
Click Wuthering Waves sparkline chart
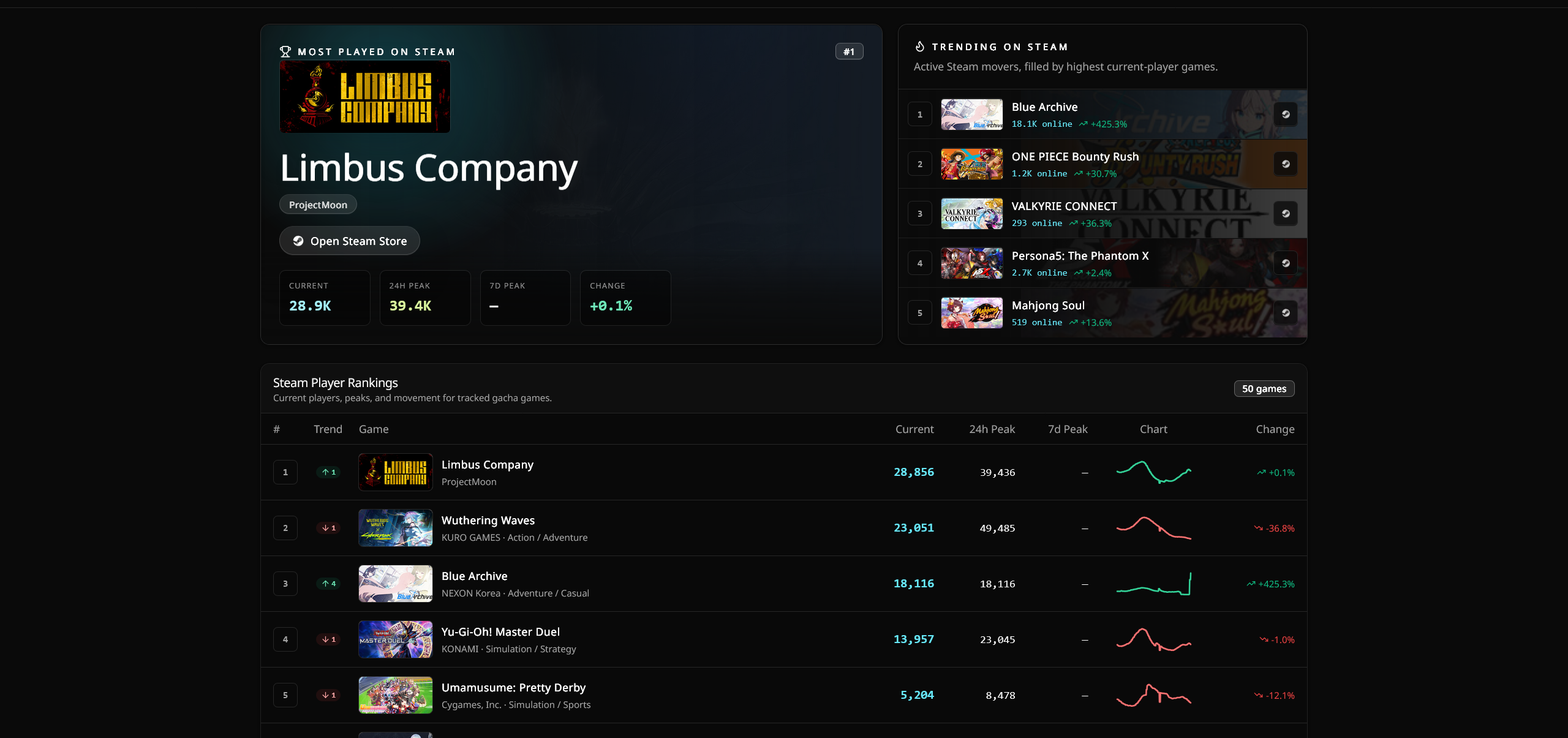point(1153,528)
